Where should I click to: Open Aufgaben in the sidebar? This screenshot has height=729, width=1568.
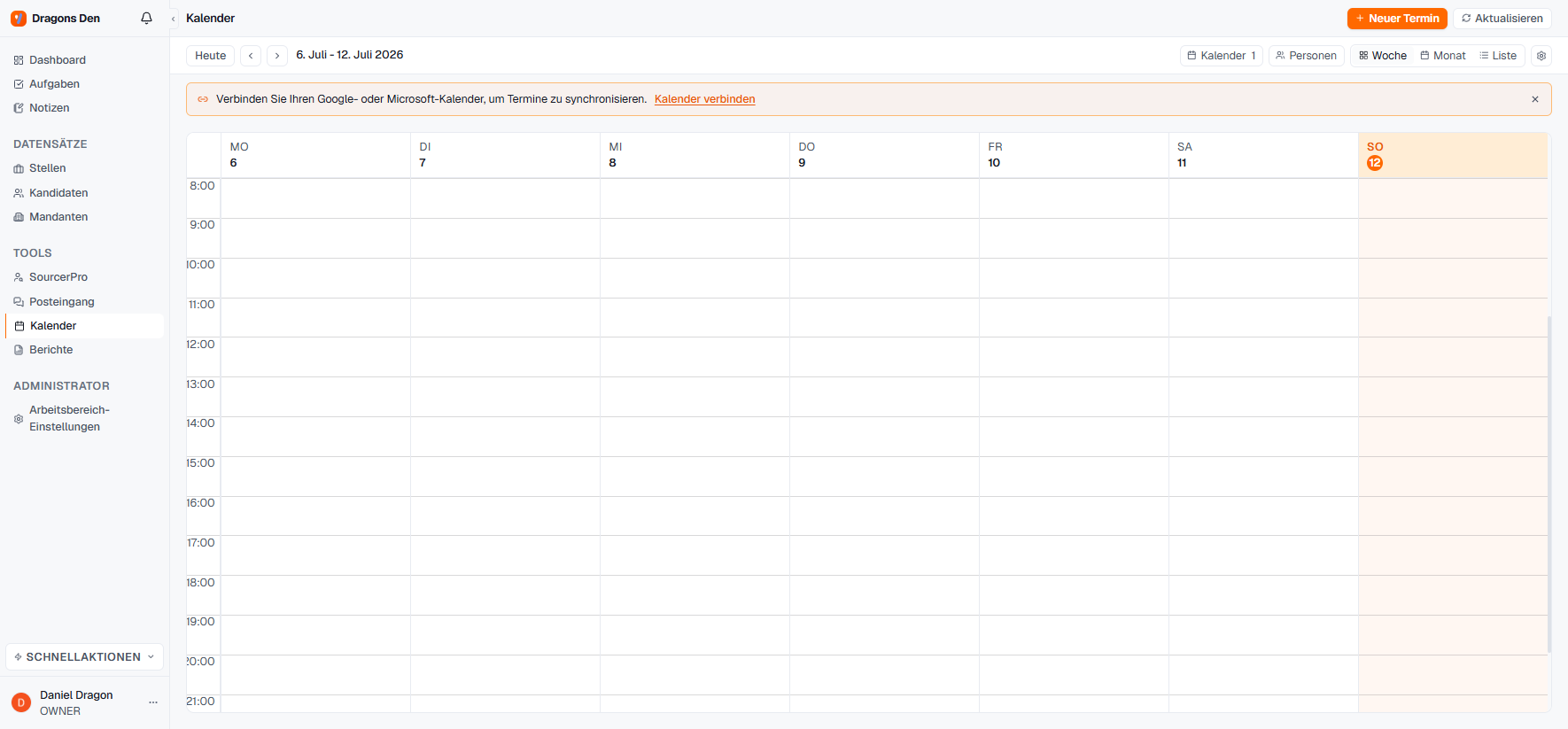(x=85, y=84)
